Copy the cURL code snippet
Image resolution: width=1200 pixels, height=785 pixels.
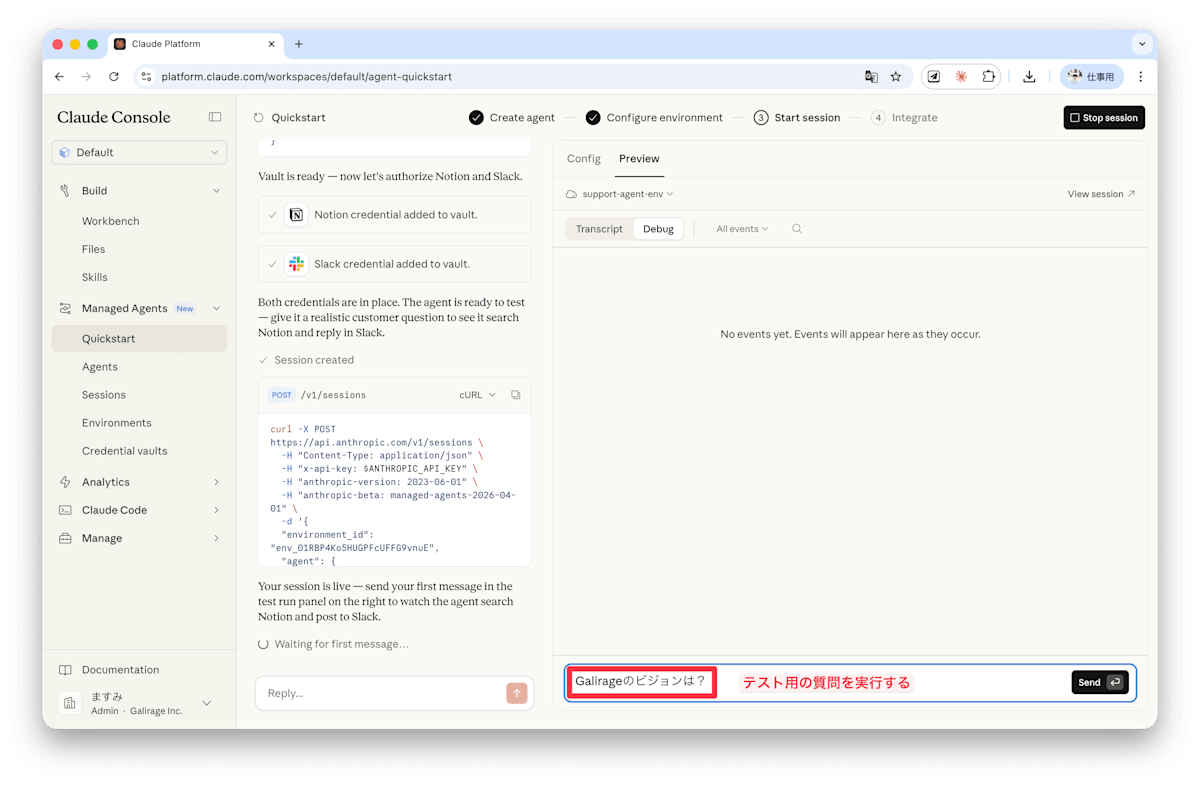coord(516,395)
